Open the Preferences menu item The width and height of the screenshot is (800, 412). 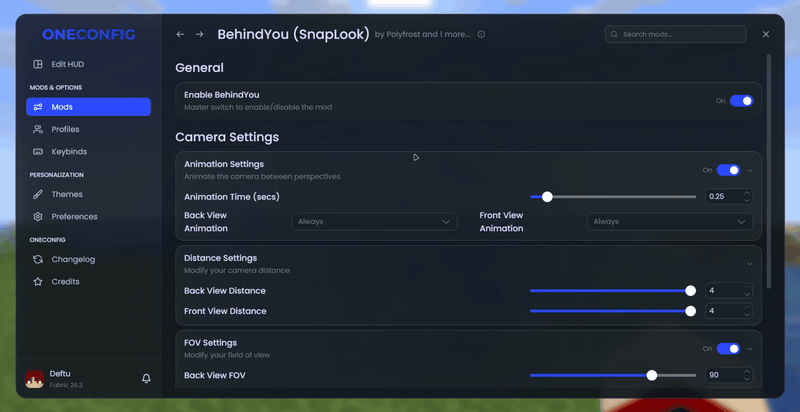pos(88,217)
